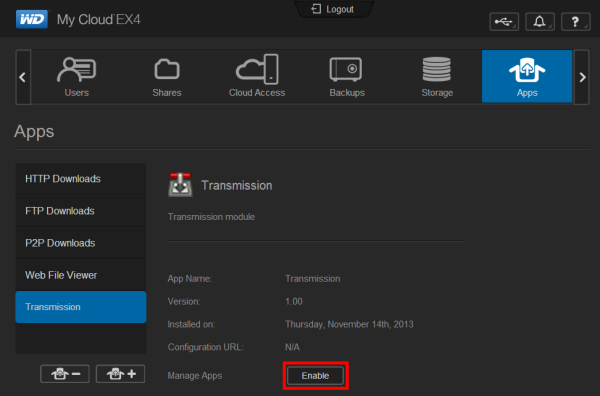
Task: Open the help question mark icon
Action: (x=575, y=21)
